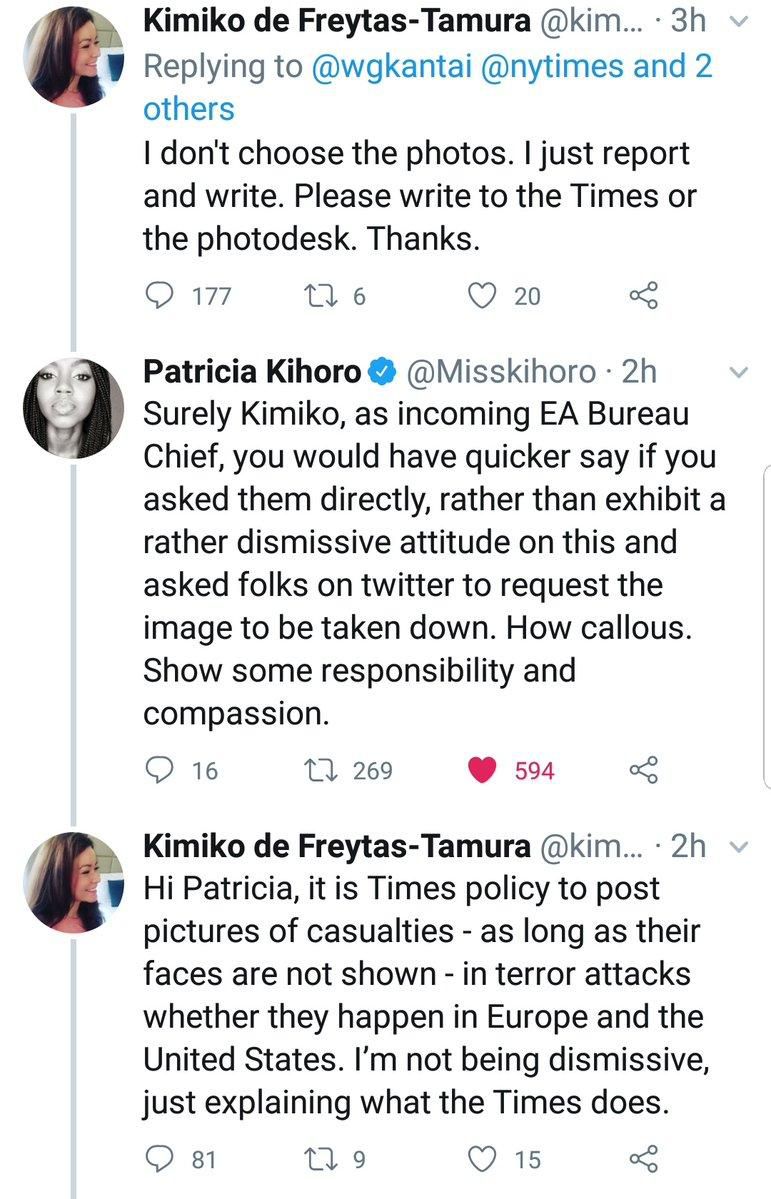The image size is (771, 1199).
Task: Share Patricia Kihoro's tweet
Action: [x=643, y=770]
